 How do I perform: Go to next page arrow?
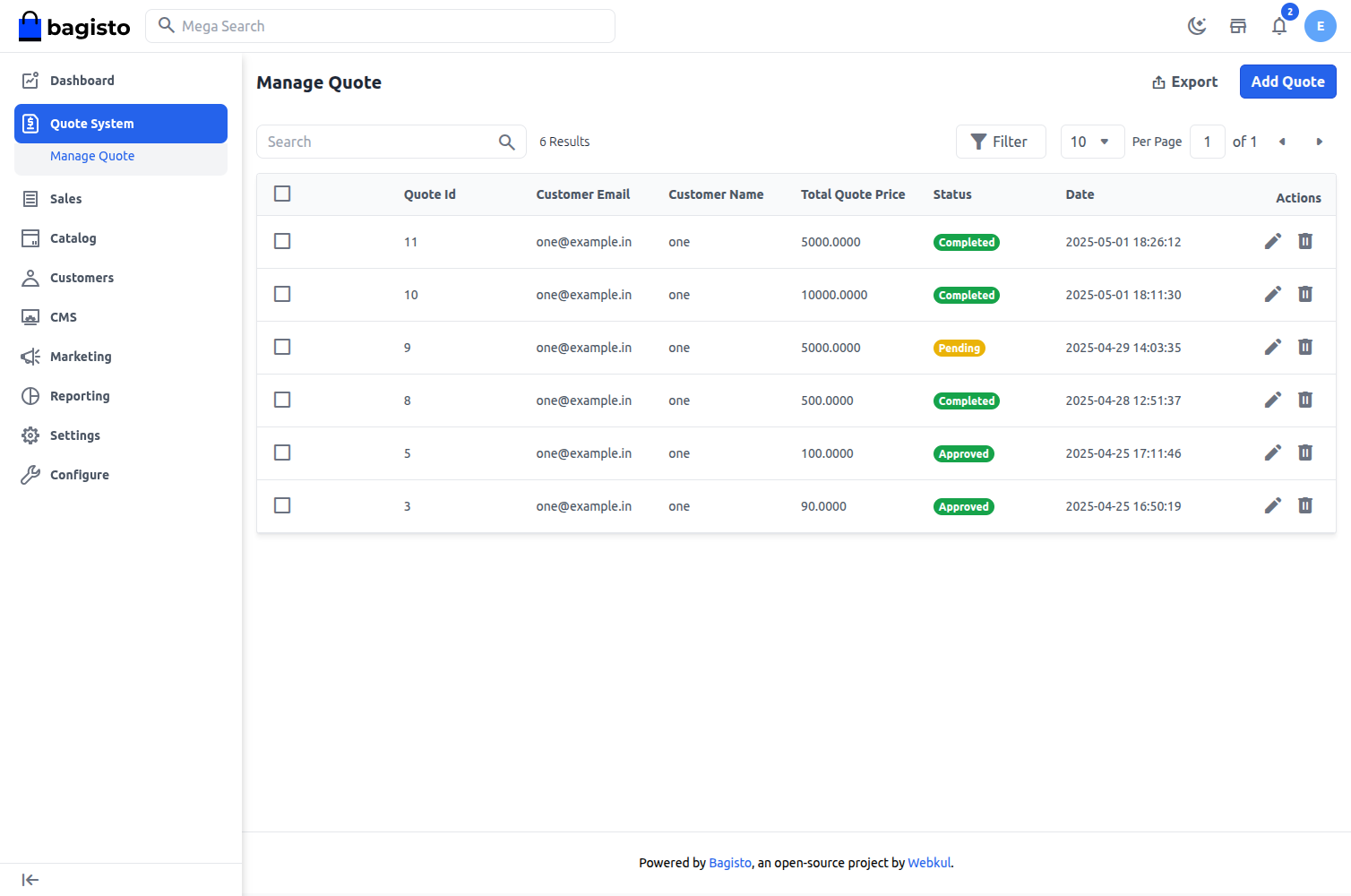[x=1319, y=142]
